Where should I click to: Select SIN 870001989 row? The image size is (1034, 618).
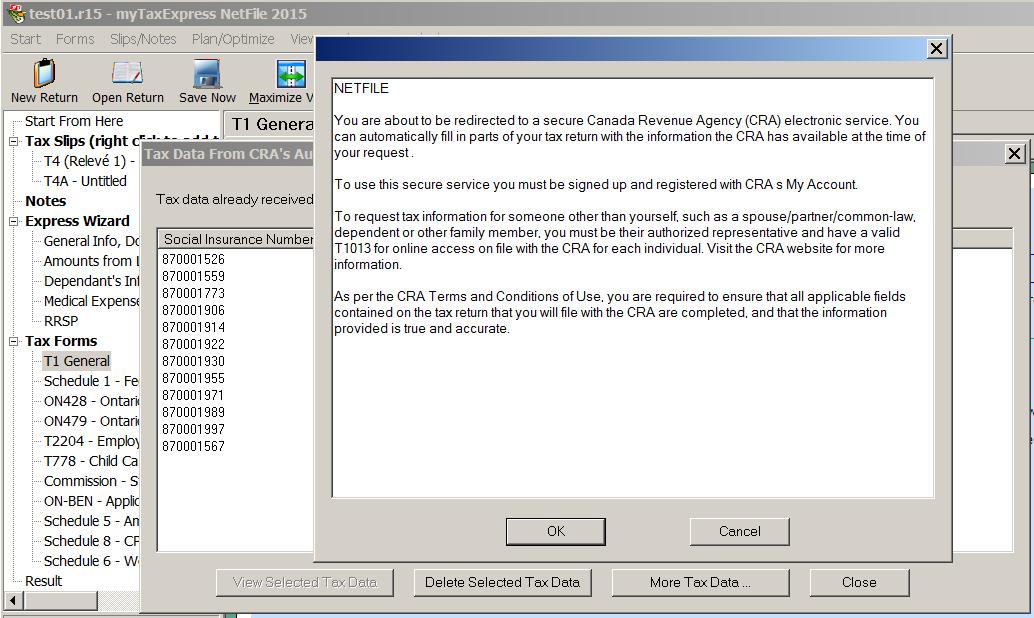193,412
